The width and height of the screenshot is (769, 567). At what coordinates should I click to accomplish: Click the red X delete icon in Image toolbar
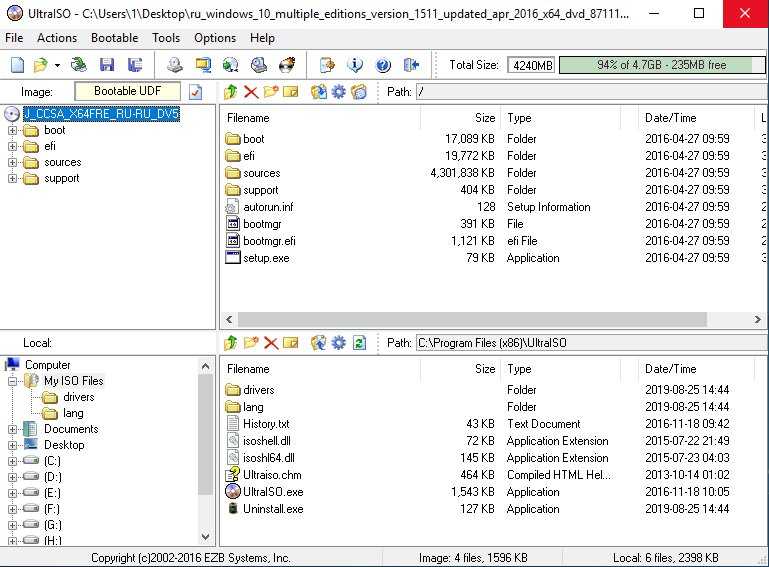pyautogui.click(x=251, y=92)
